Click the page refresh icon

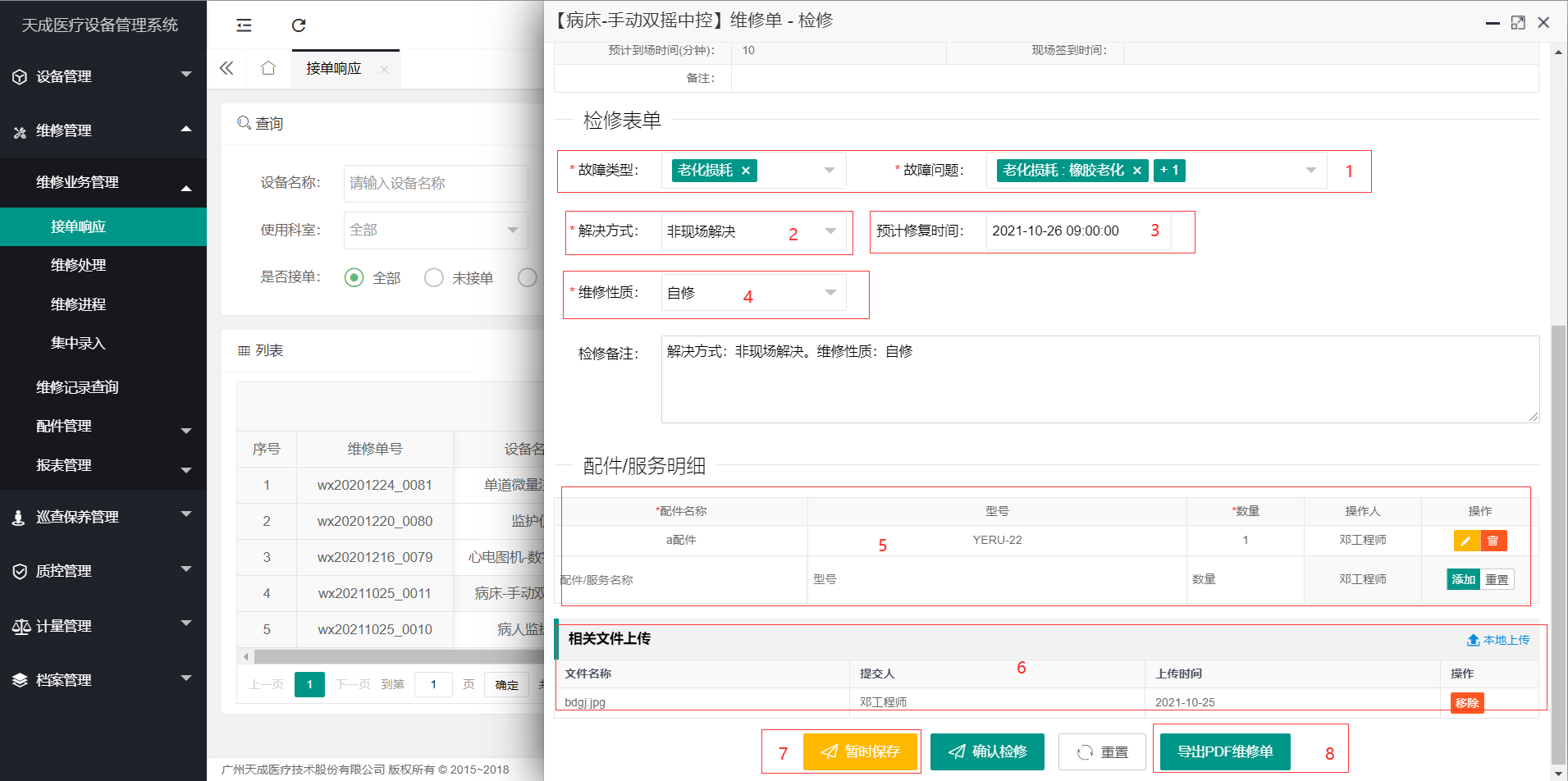tap(299, 25)
